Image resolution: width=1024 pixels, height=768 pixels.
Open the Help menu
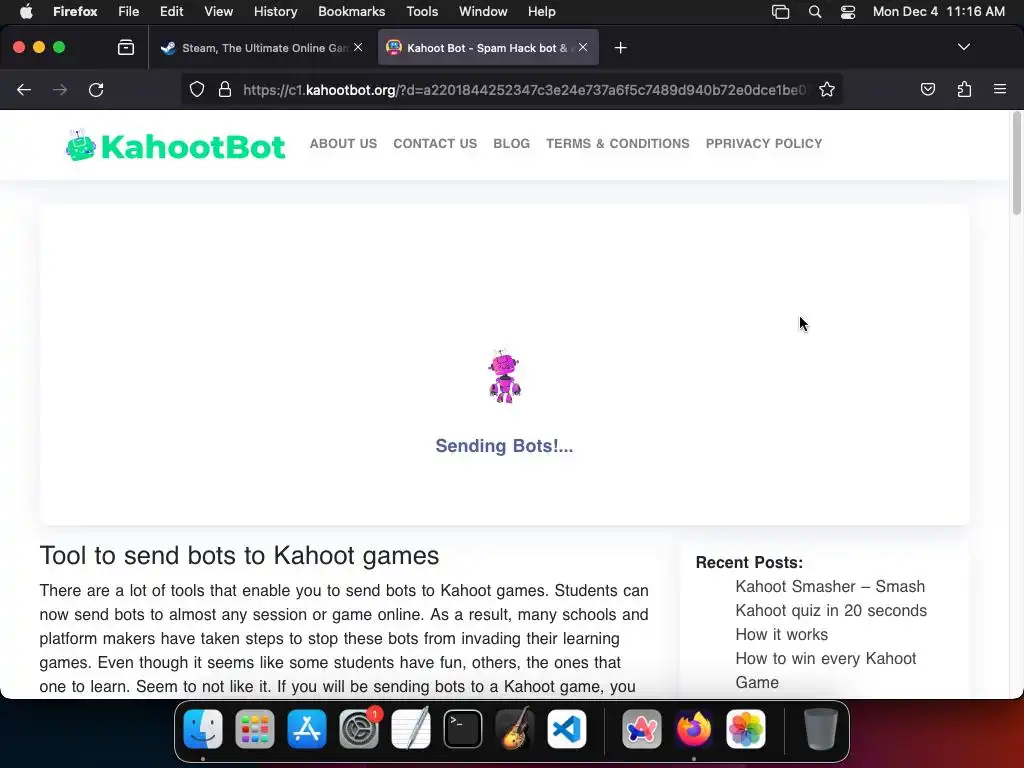click(541, 12)
